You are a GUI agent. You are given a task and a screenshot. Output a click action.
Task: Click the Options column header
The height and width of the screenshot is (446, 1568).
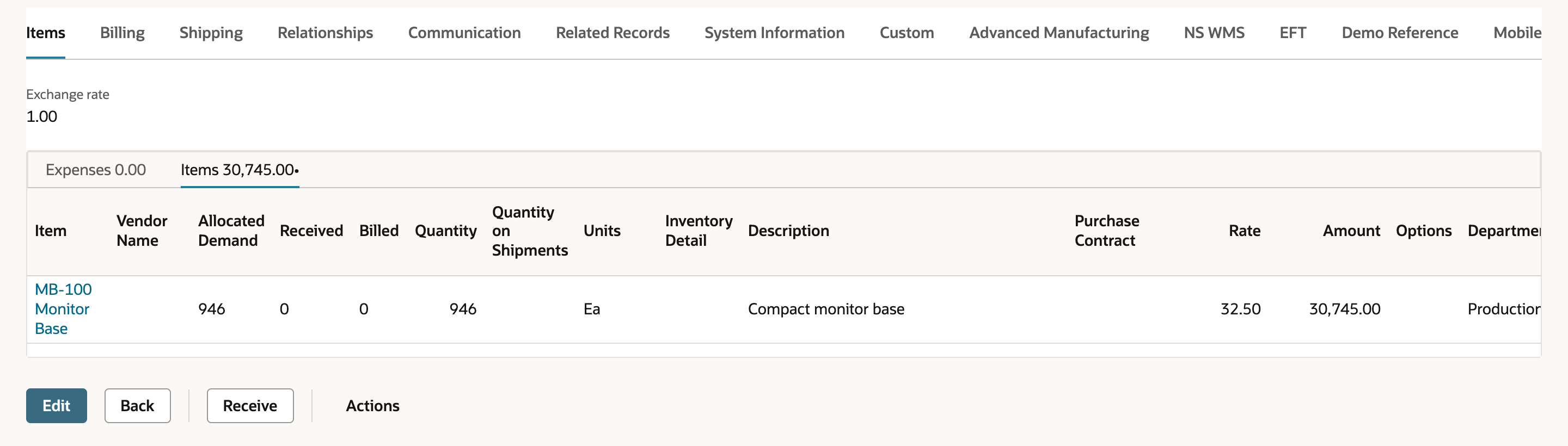(1424, 231)
